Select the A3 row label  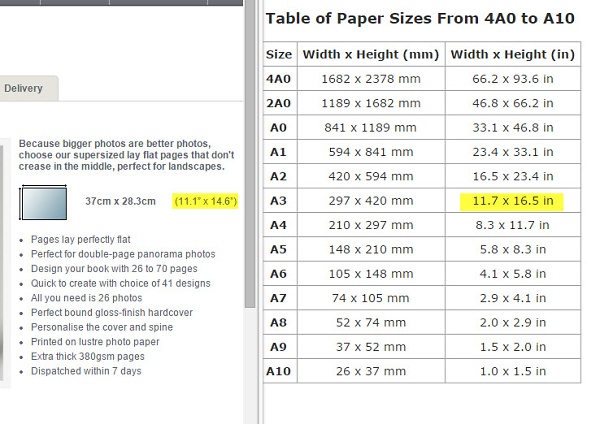[x=279, y=200]
